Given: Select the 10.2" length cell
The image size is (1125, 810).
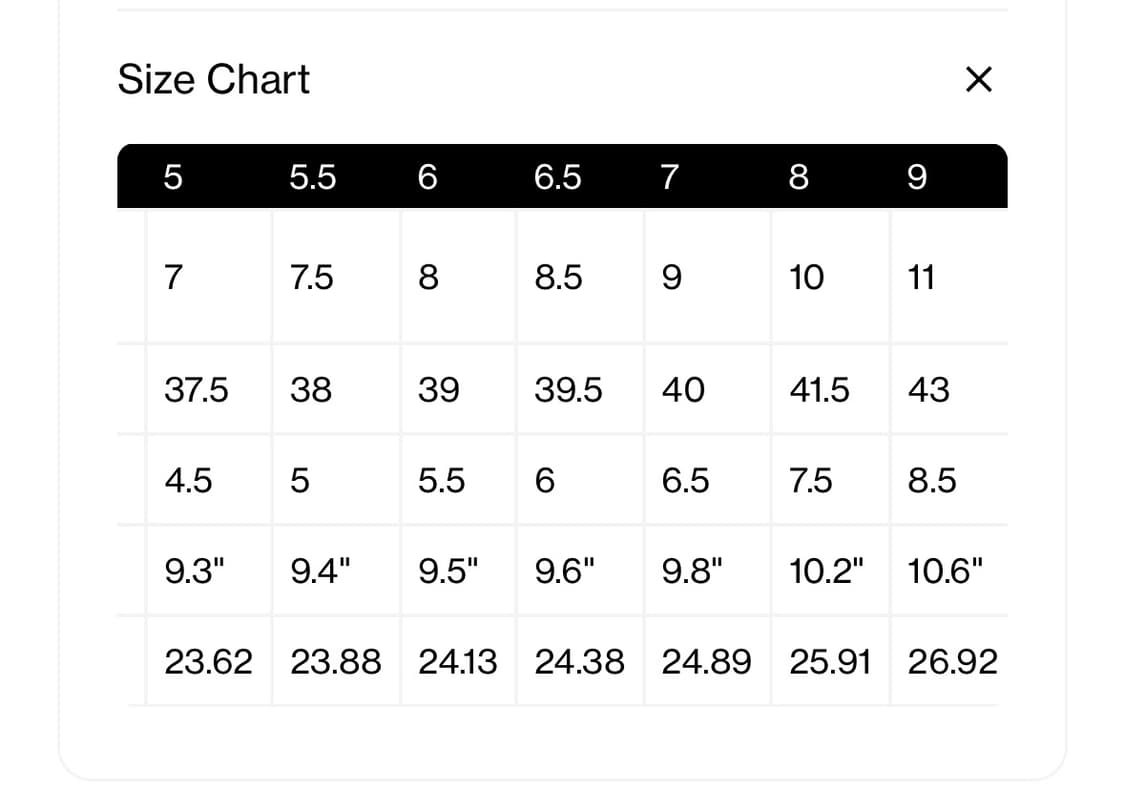Looking at the screenshot, I should 826,571.
